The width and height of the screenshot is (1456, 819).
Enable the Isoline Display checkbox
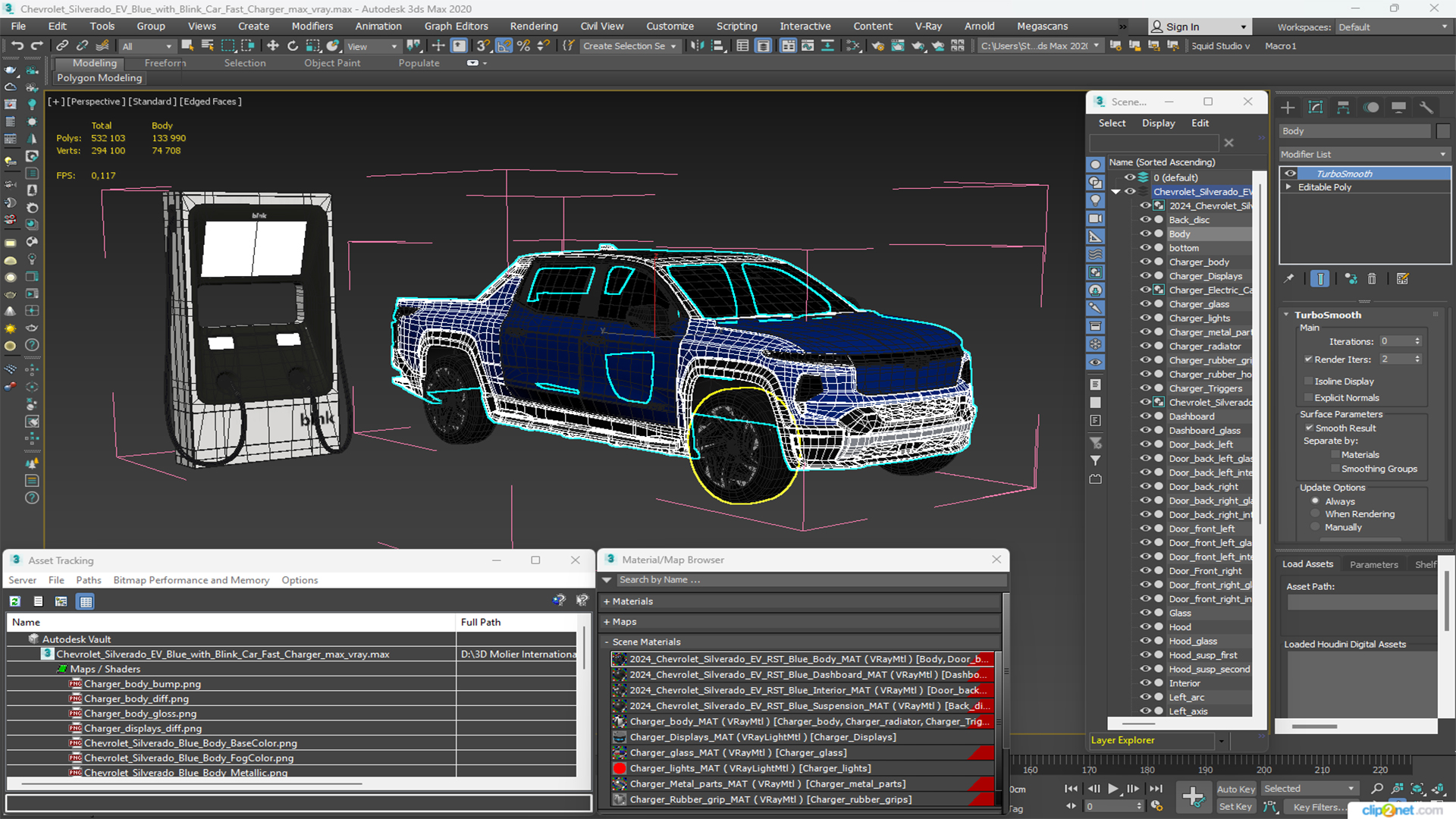pos(1308,381)
